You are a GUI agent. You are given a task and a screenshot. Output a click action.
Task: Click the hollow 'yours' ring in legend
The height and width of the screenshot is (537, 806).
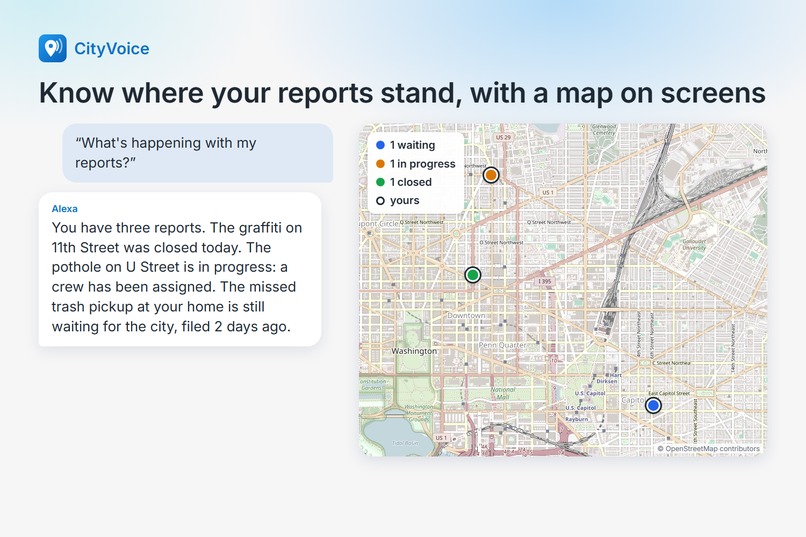(380, 201)
